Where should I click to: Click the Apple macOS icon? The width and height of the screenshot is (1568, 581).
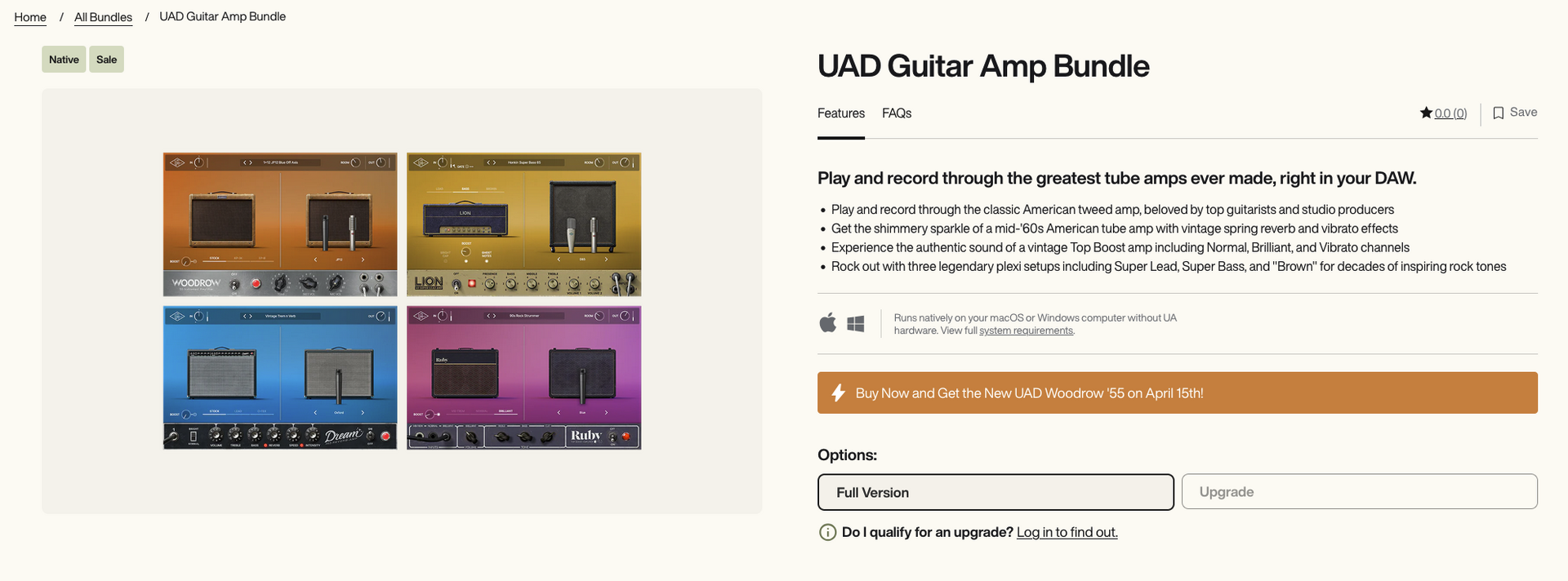[x=828, y=323]
